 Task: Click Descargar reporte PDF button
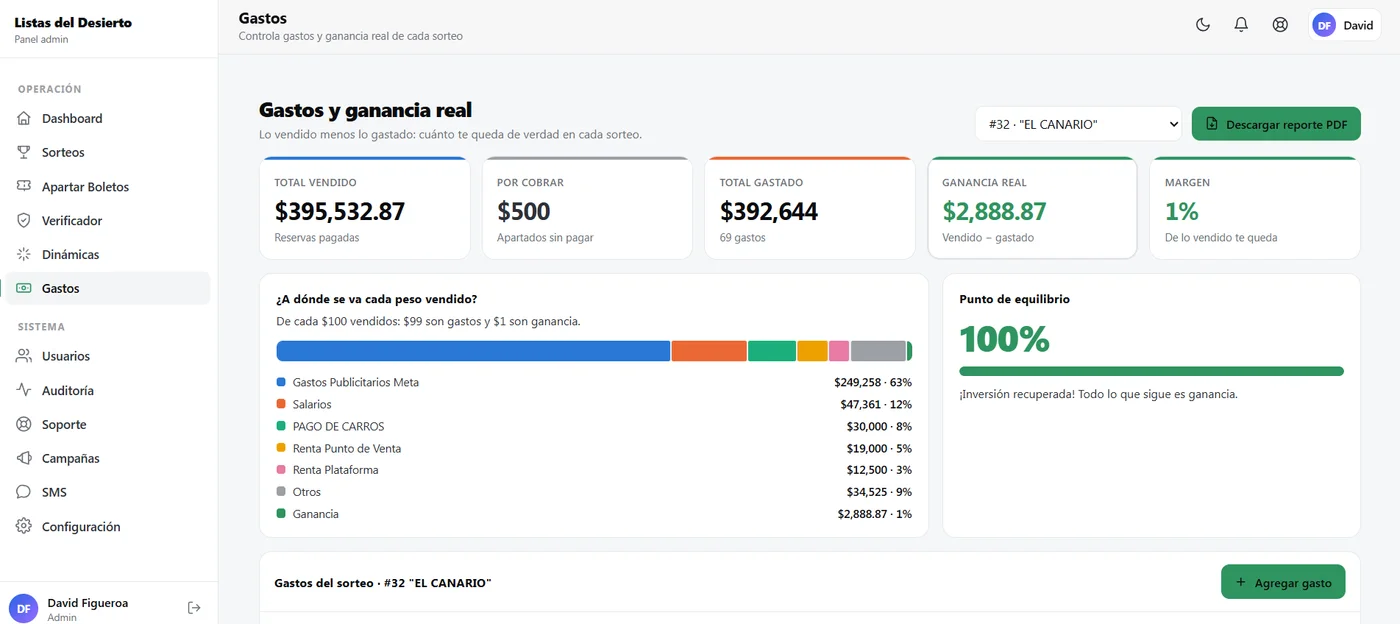click(x=1276, y=124)
